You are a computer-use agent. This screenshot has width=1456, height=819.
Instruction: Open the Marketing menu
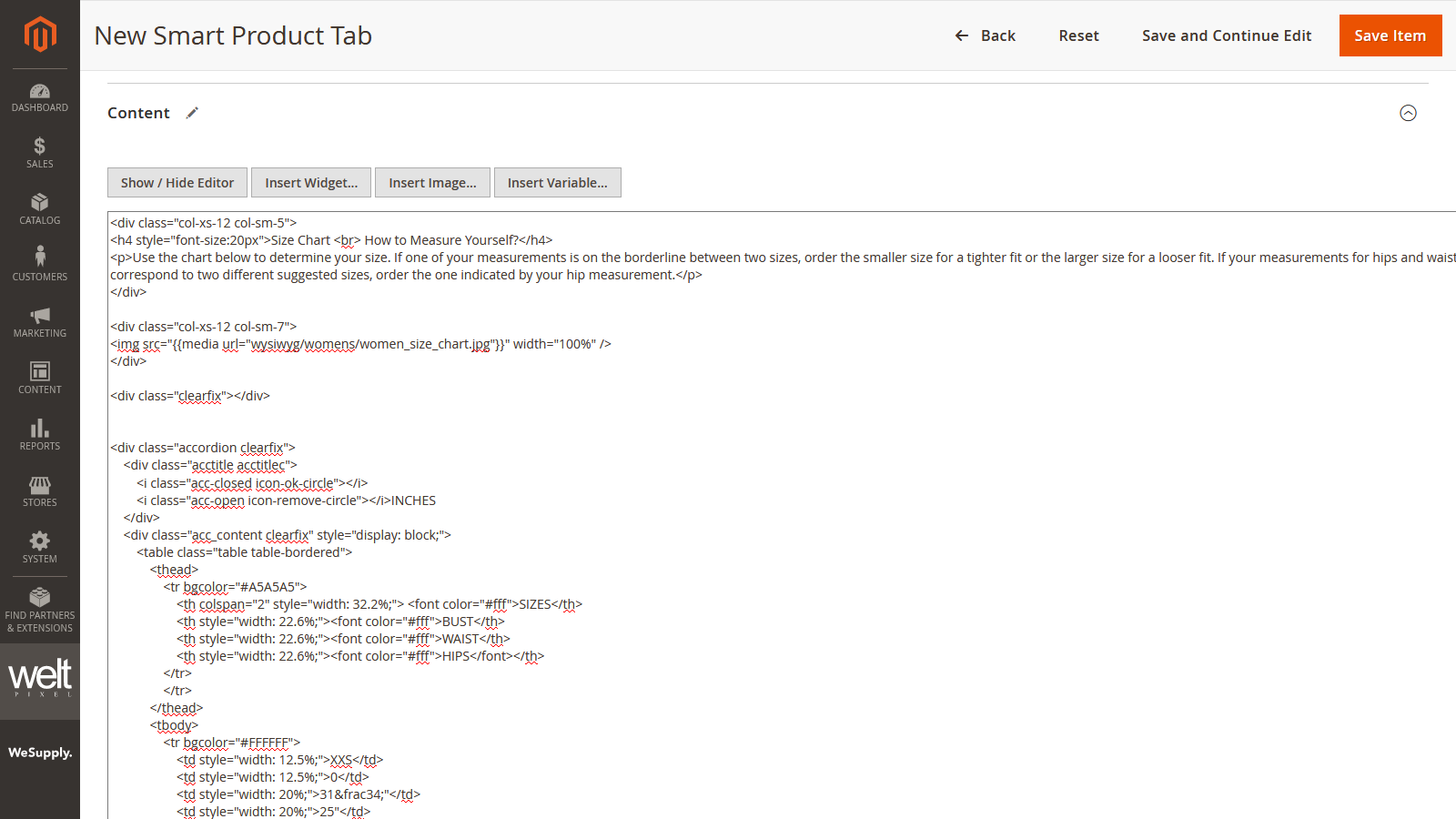(40, 323)
